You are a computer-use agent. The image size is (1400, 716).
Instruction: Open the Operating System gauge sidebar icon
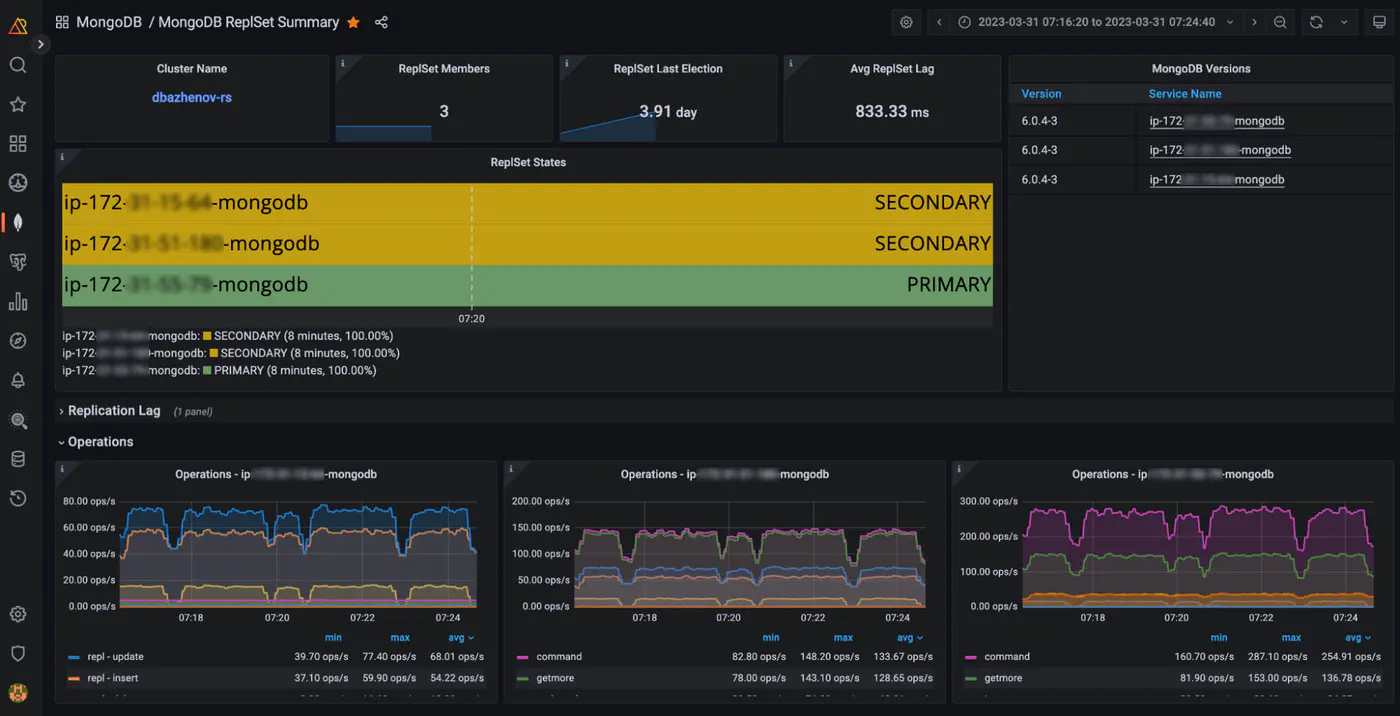tap(17, 183)
